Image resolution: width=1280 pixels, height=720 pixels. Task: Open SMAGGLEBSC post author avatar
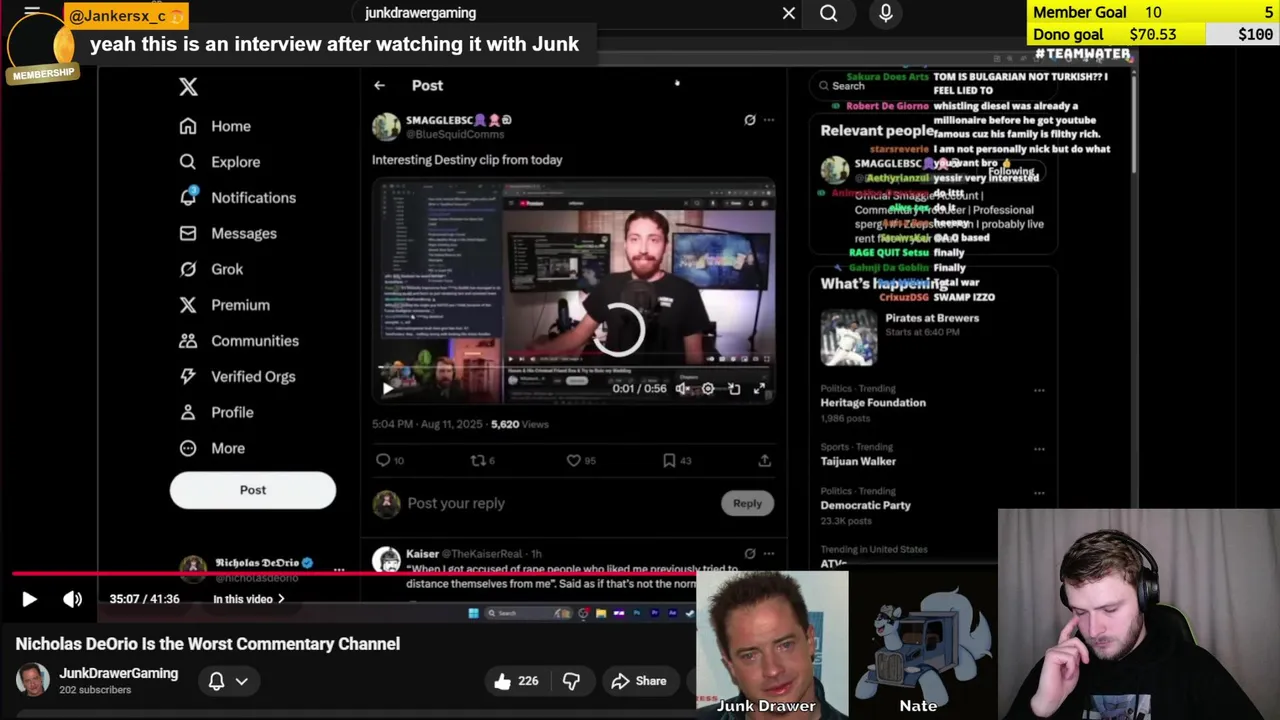pyautogui.click(x=386, y=127)
